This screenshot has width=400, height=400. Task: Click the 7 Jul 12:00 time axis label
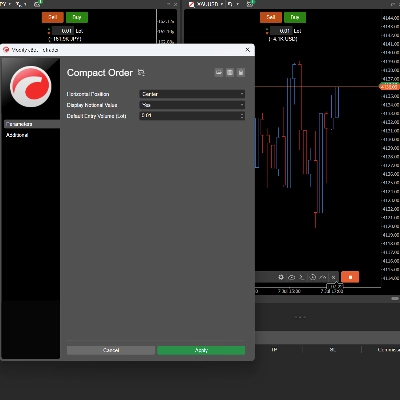(x=289, y=291)
